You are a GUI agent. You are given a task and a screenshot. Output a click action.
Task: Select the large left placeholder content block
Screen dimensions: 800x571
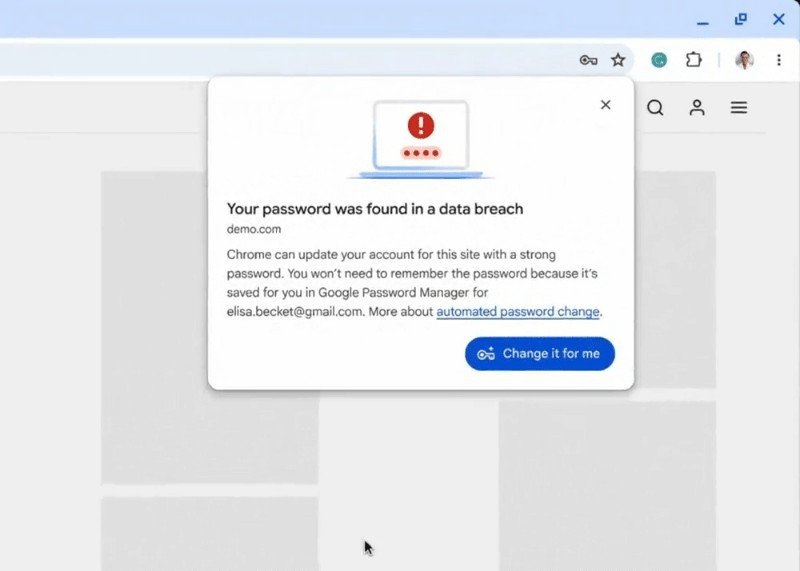tap(209, 327)
